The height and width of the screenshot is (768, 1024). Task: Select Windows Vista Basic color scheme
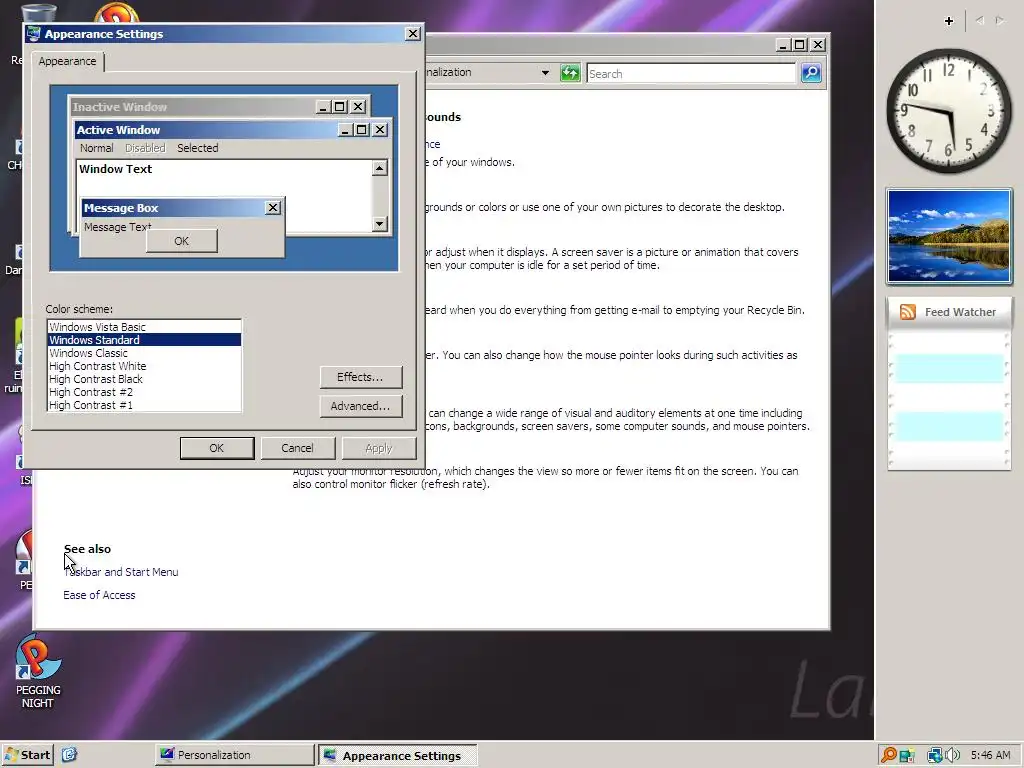144,327
